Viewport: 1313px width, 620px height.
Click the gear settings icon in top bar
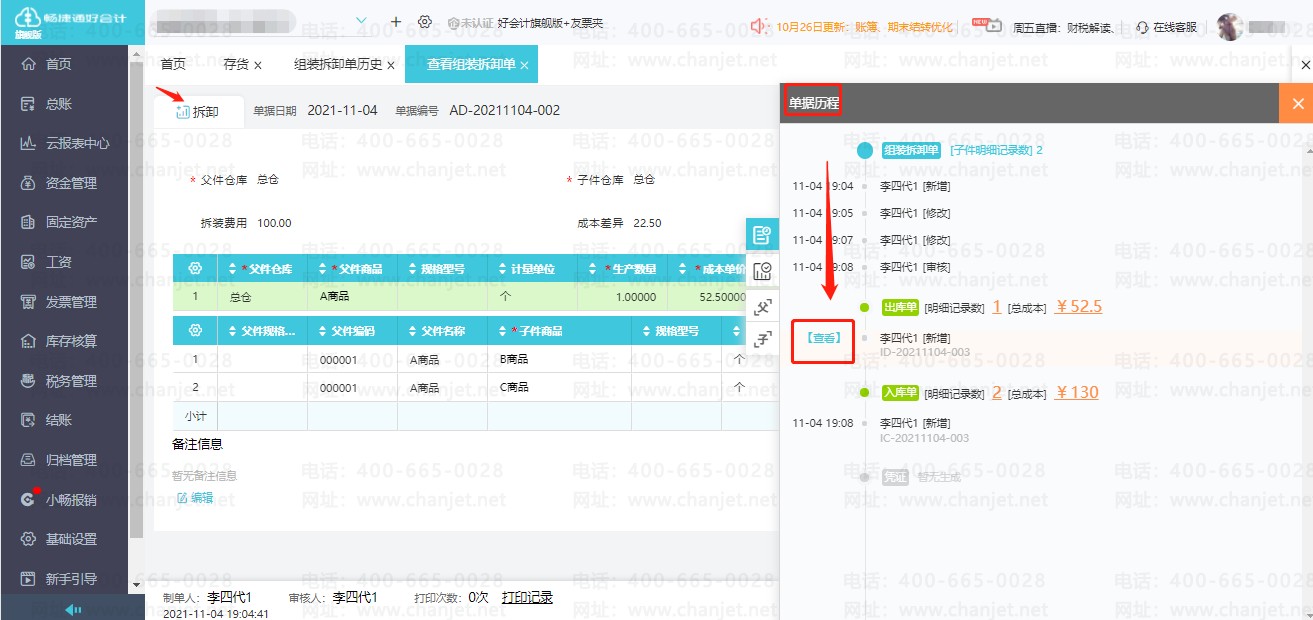pyautogui.click(x=425, y=22)
